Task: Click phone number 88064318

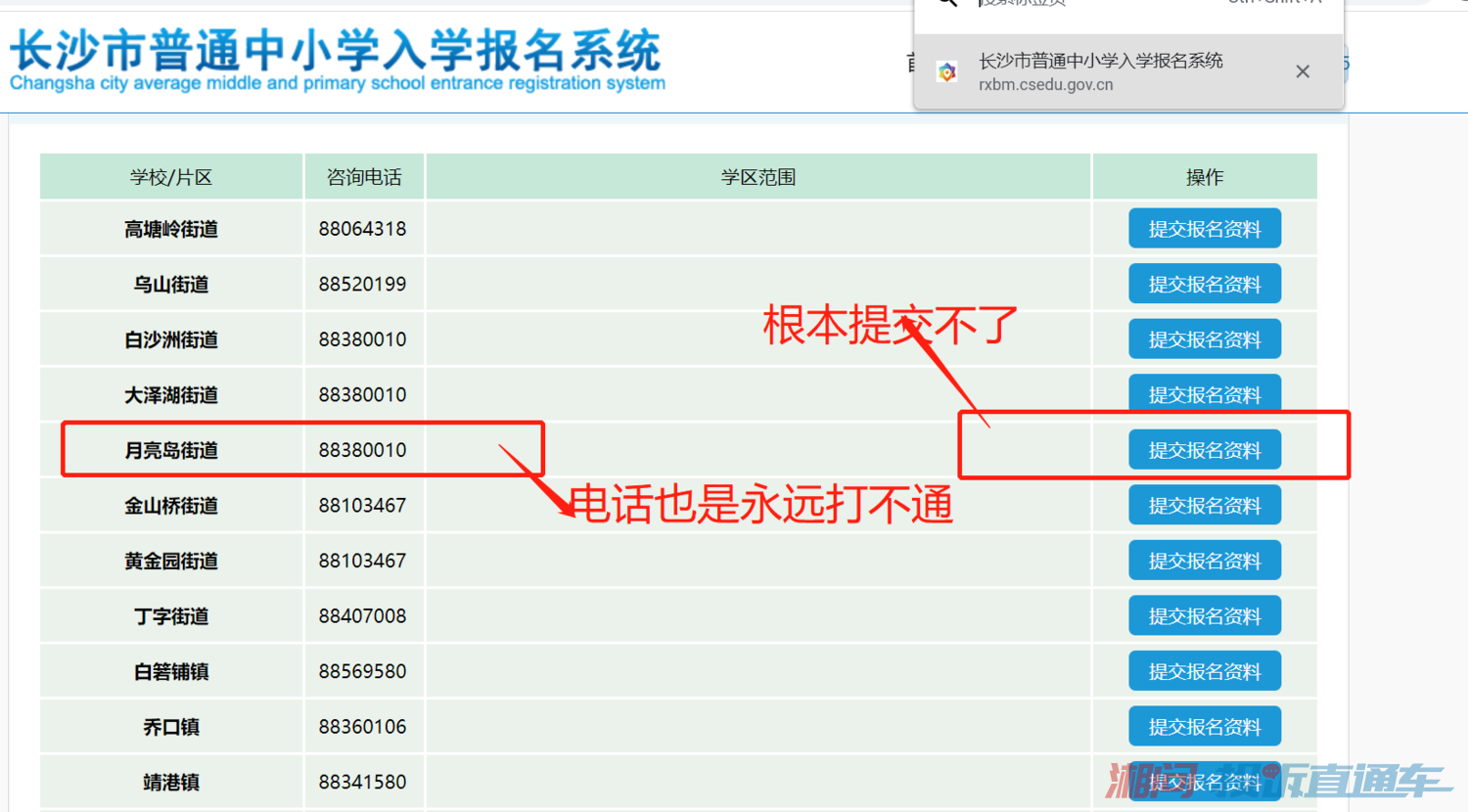Action: (362, 229)
